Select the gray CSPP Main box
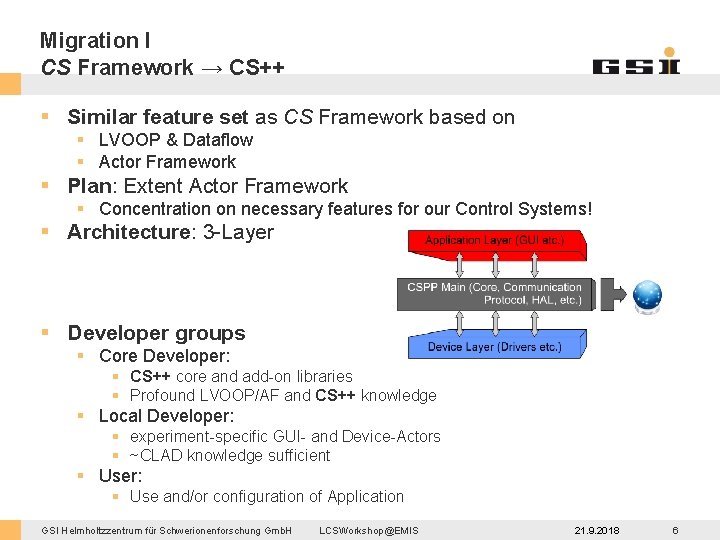The image size is (720, 540). pos(496,294)
